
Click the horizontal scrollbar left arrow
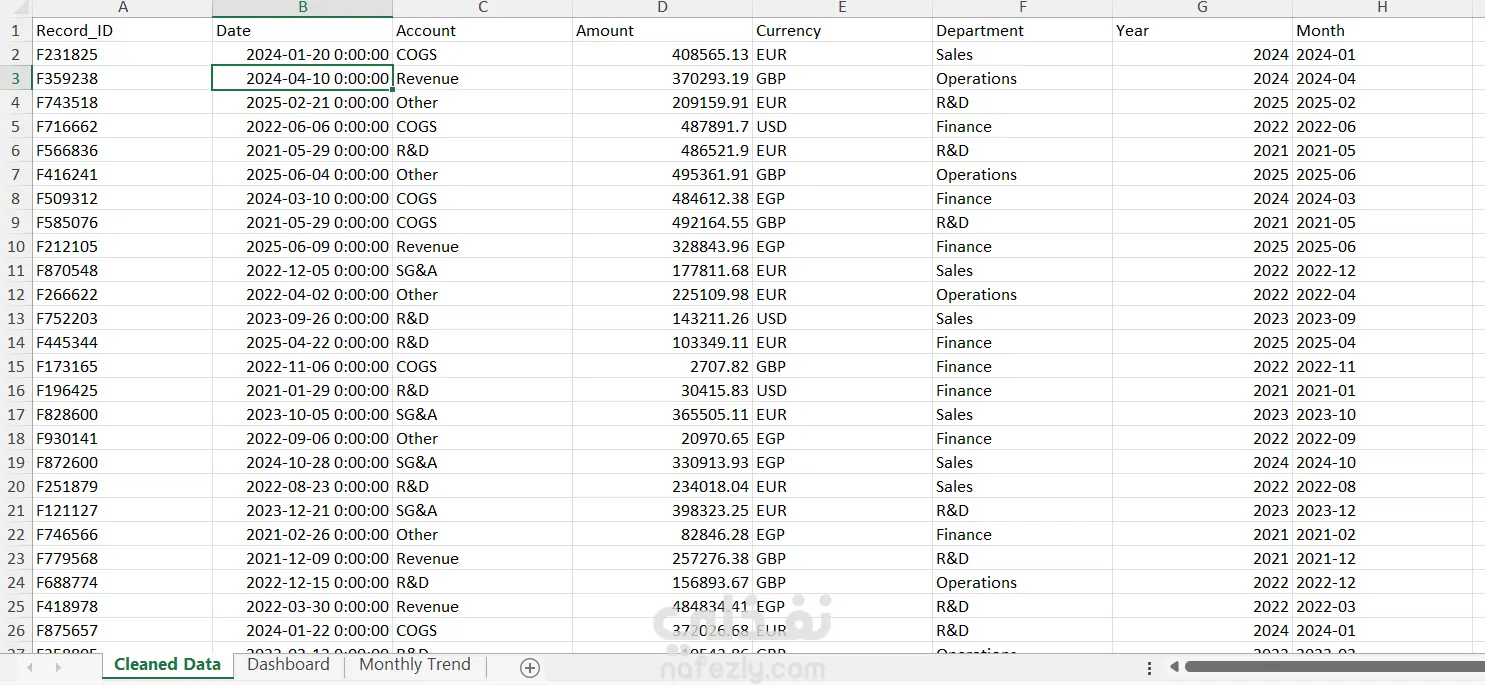pyautogui.click(x=1174, y=667)
